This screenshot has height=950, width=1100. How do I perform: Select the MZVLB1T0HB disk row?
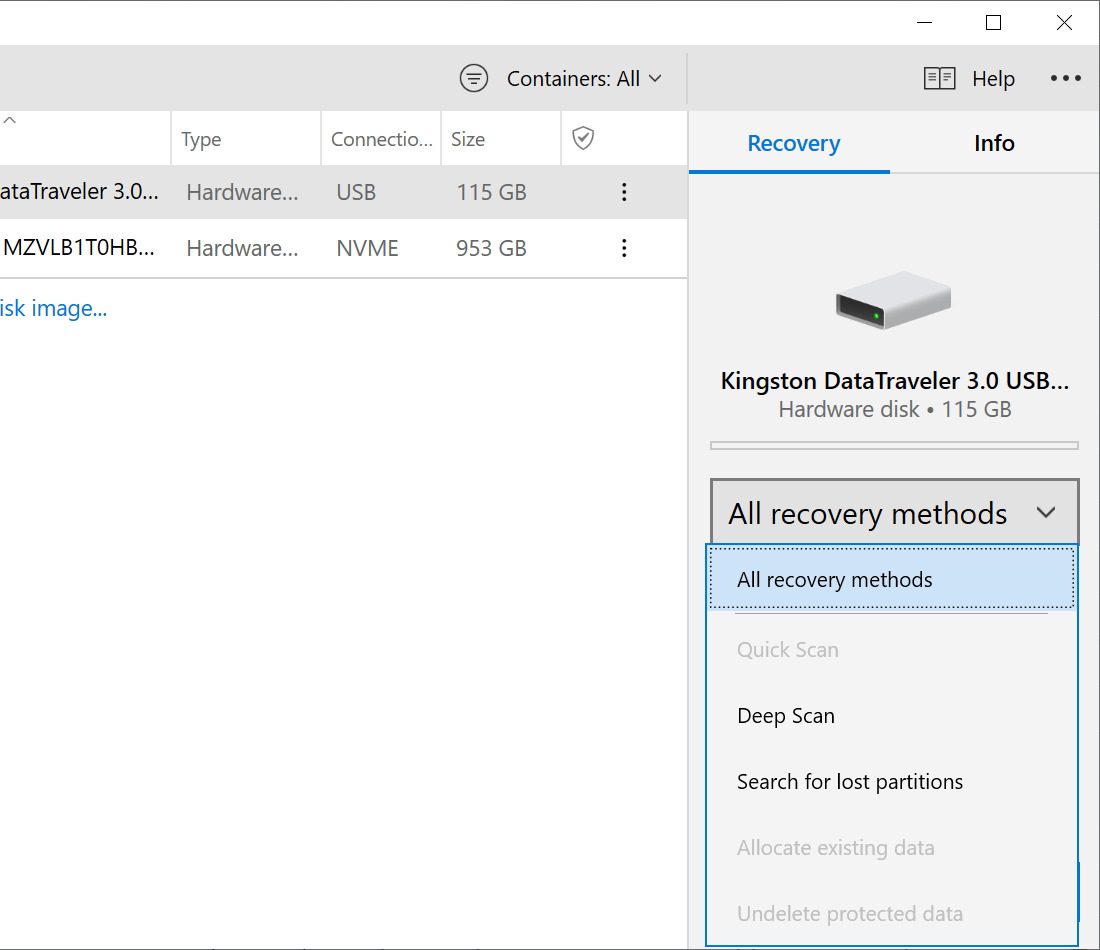(343, 248)
